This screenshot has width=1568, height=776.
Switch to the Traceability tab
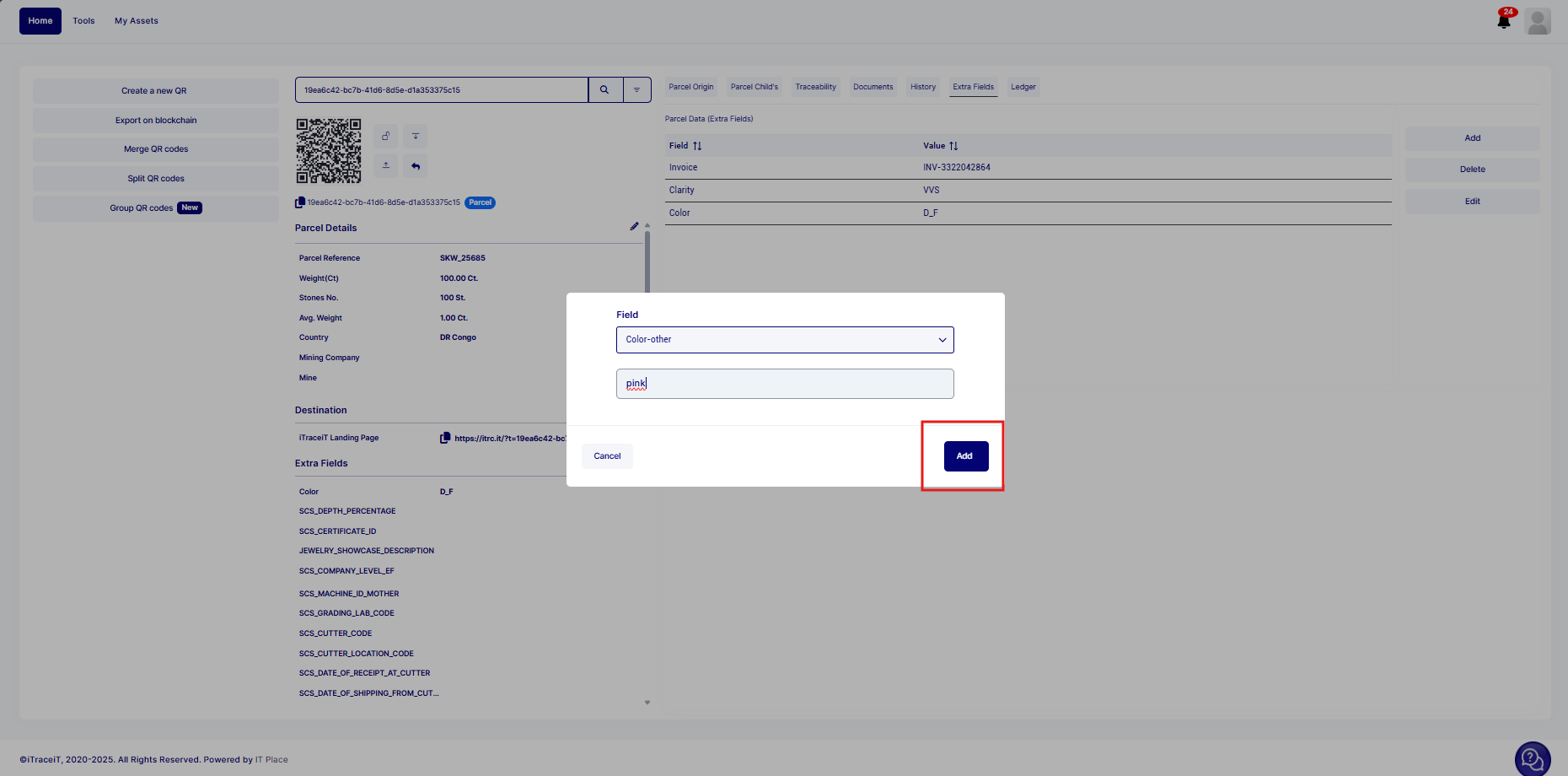tap(815, 87)
